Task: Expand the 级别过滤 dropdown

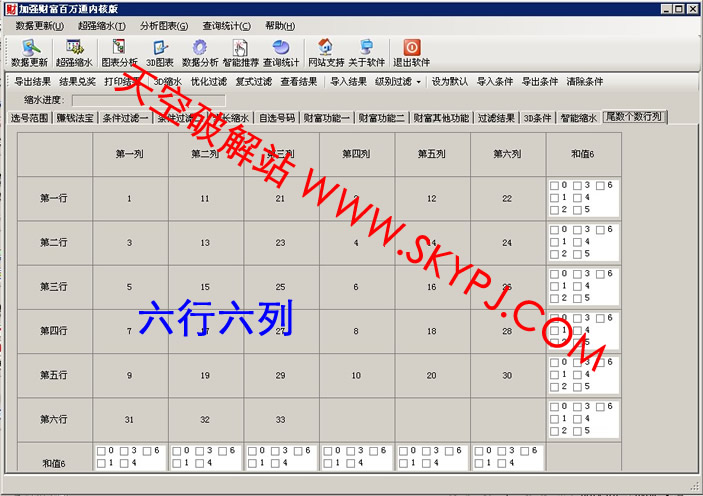Action: click(398, 81)
